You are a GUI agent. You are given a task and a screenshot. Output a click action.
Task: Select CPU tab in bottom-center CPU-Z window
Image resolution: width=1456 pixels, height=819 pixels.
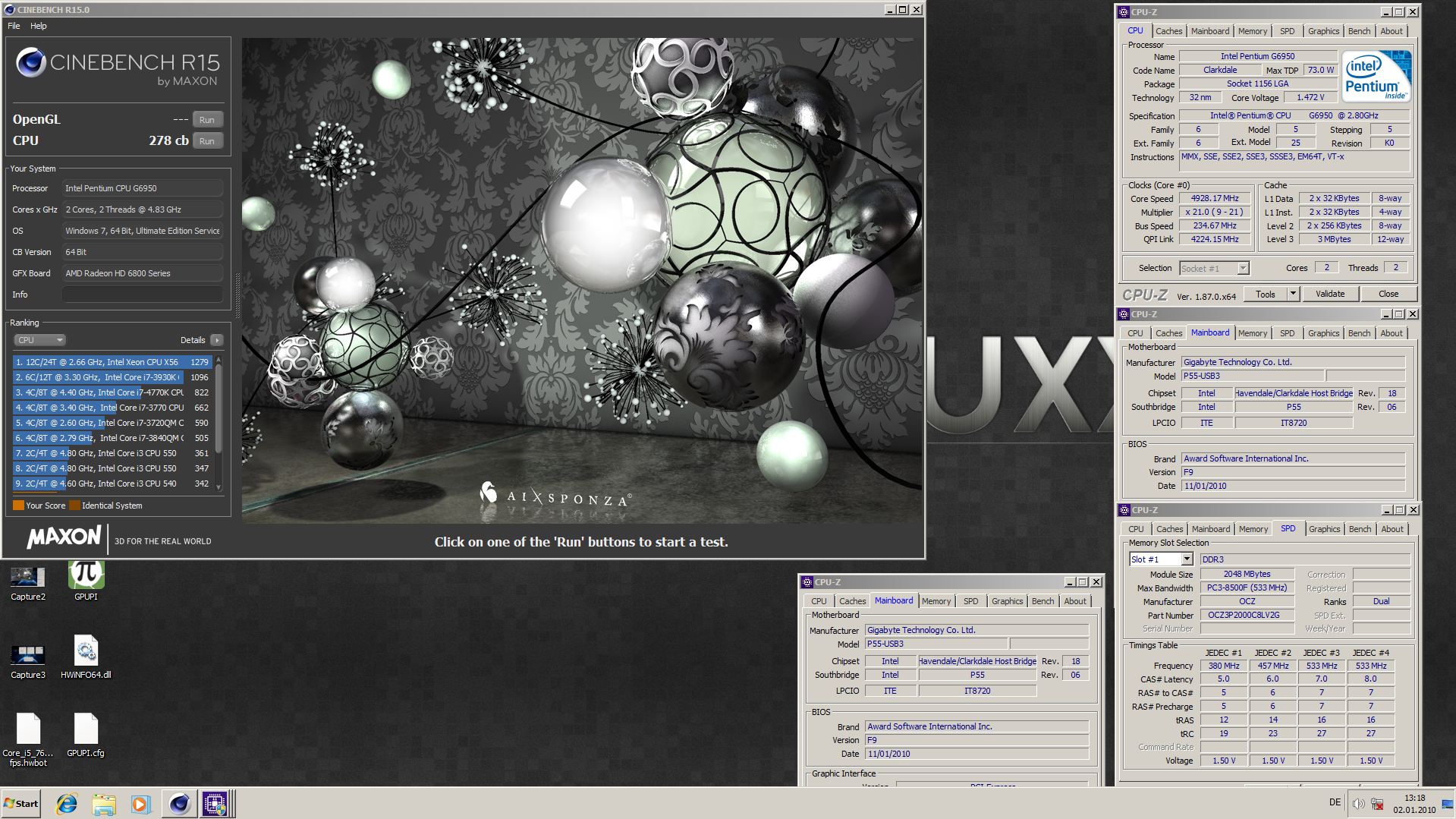click(819, 601)
